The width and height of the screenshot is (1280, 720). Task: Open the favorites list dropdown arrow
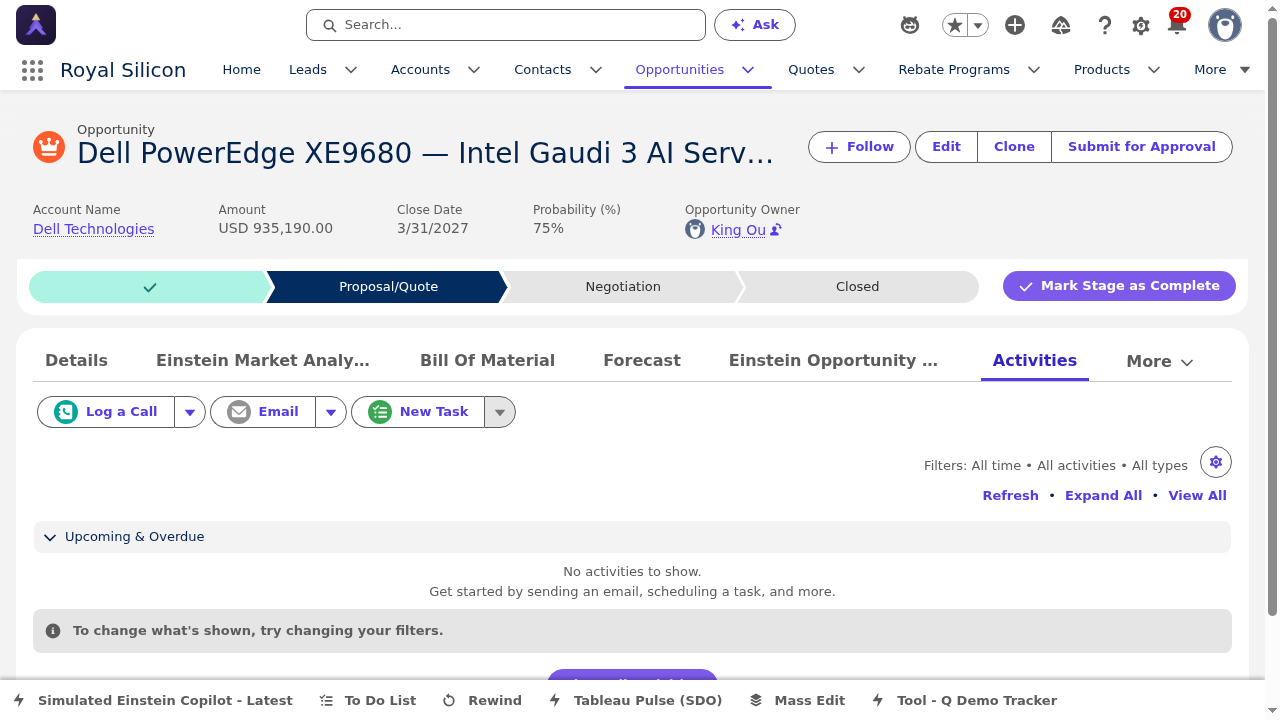[978, 25]
